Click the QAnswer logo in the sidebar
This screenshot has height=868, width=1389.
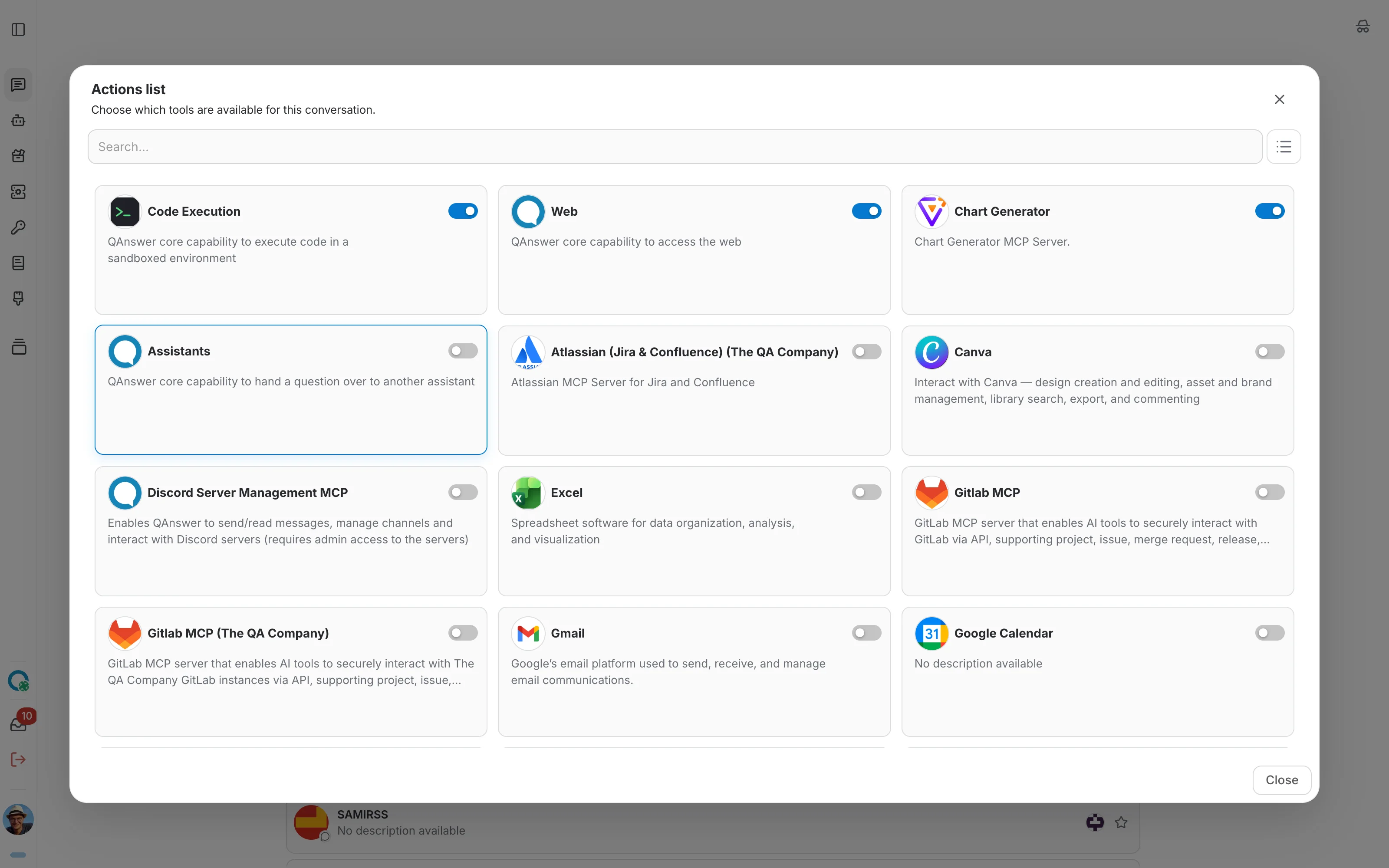coord(18,681)
